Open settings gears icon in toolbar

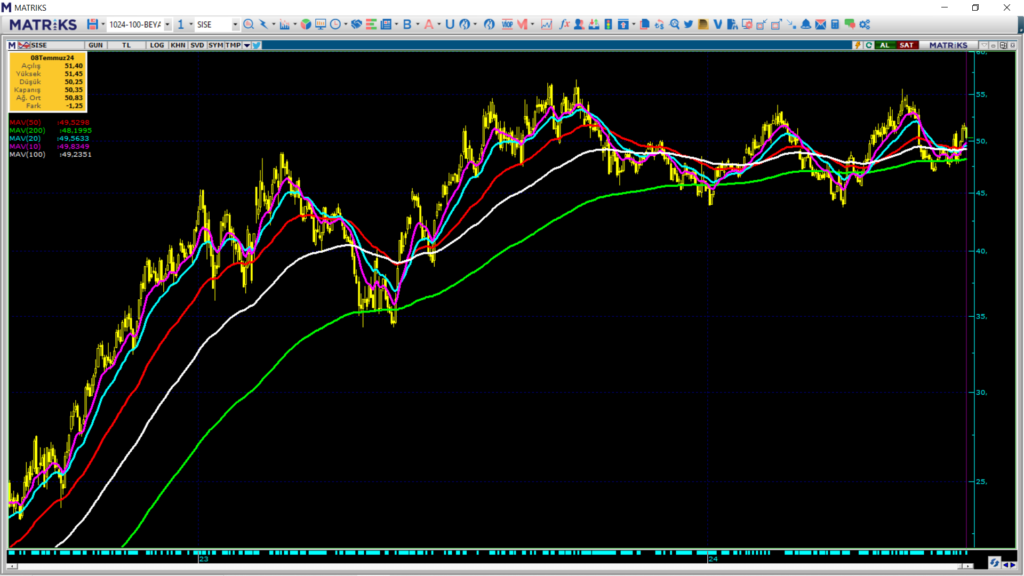click(x=864, y=24)
